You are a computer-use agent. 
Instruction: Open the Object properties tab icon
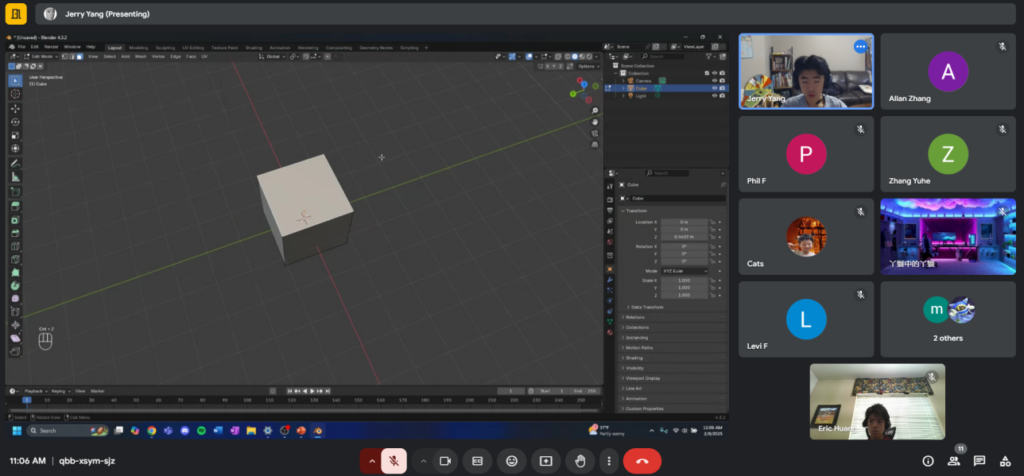click(x=610, y=268)
